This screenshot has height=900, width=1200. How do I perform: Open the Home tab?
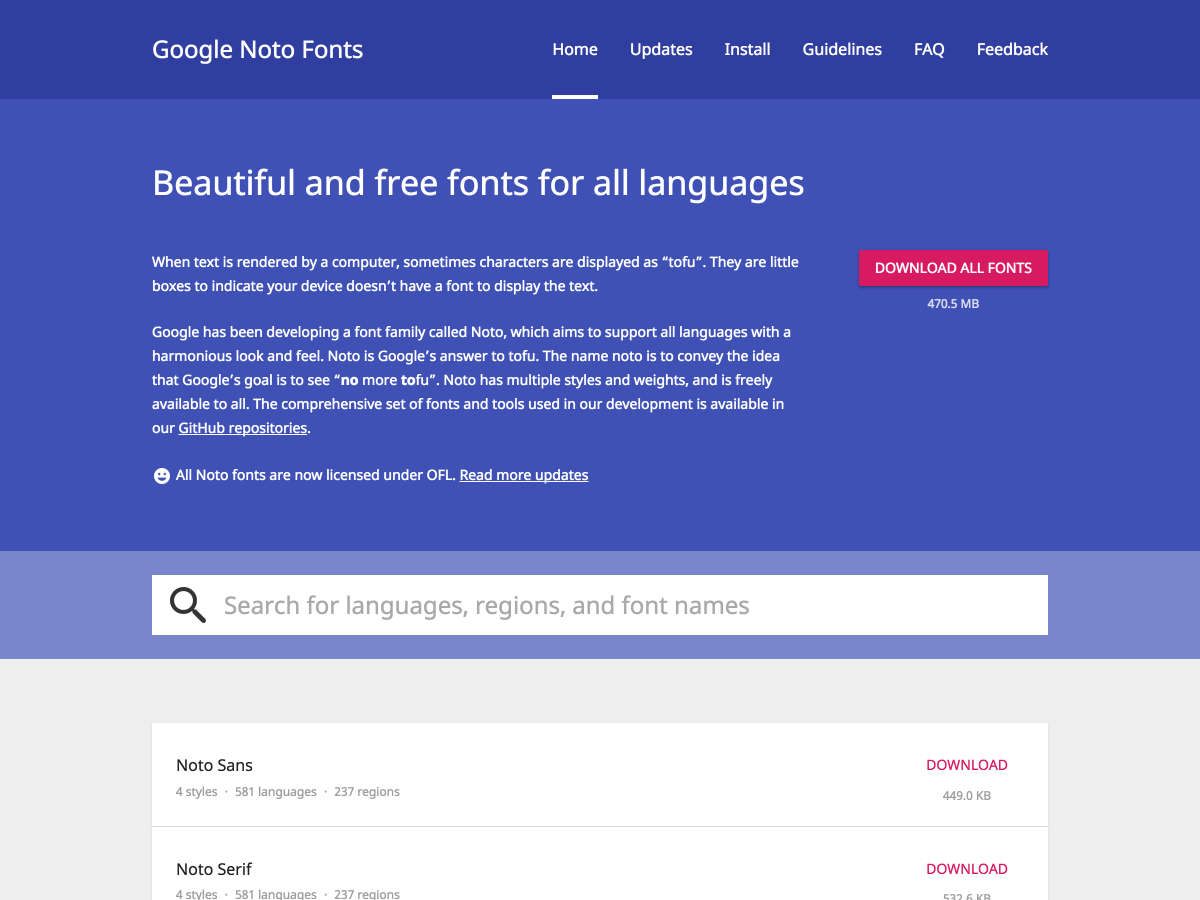point(575,49)
